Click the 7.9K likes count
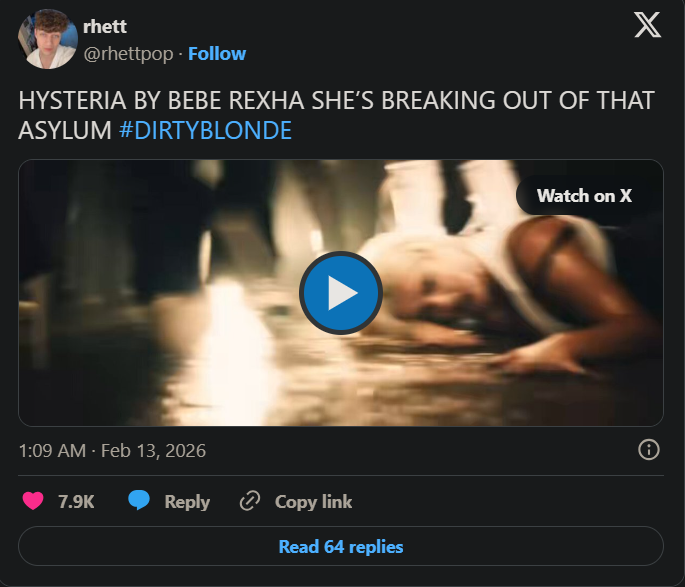The image size is (685, 587). (x=76, y=502)
